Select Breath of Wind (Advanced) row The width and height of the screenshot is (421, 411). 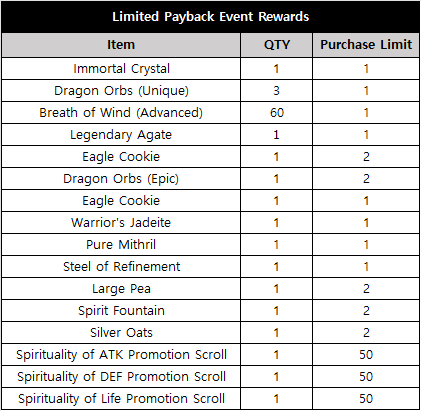coord(210,113)
